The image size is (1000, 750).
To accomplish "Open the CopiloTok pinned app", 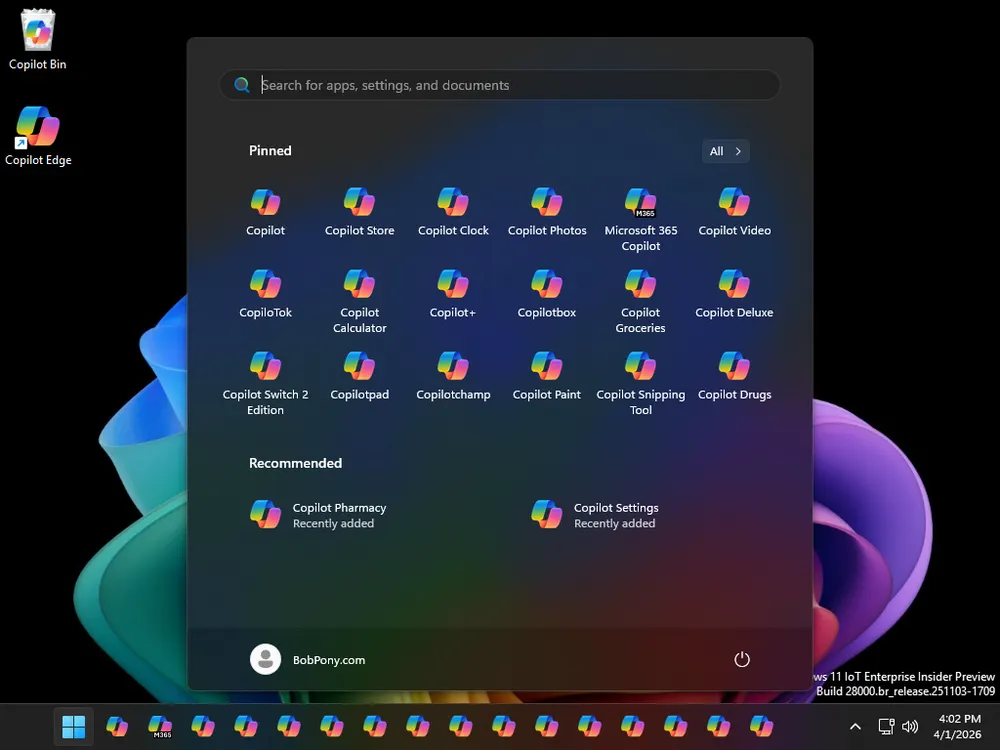I will pos(265,294).
